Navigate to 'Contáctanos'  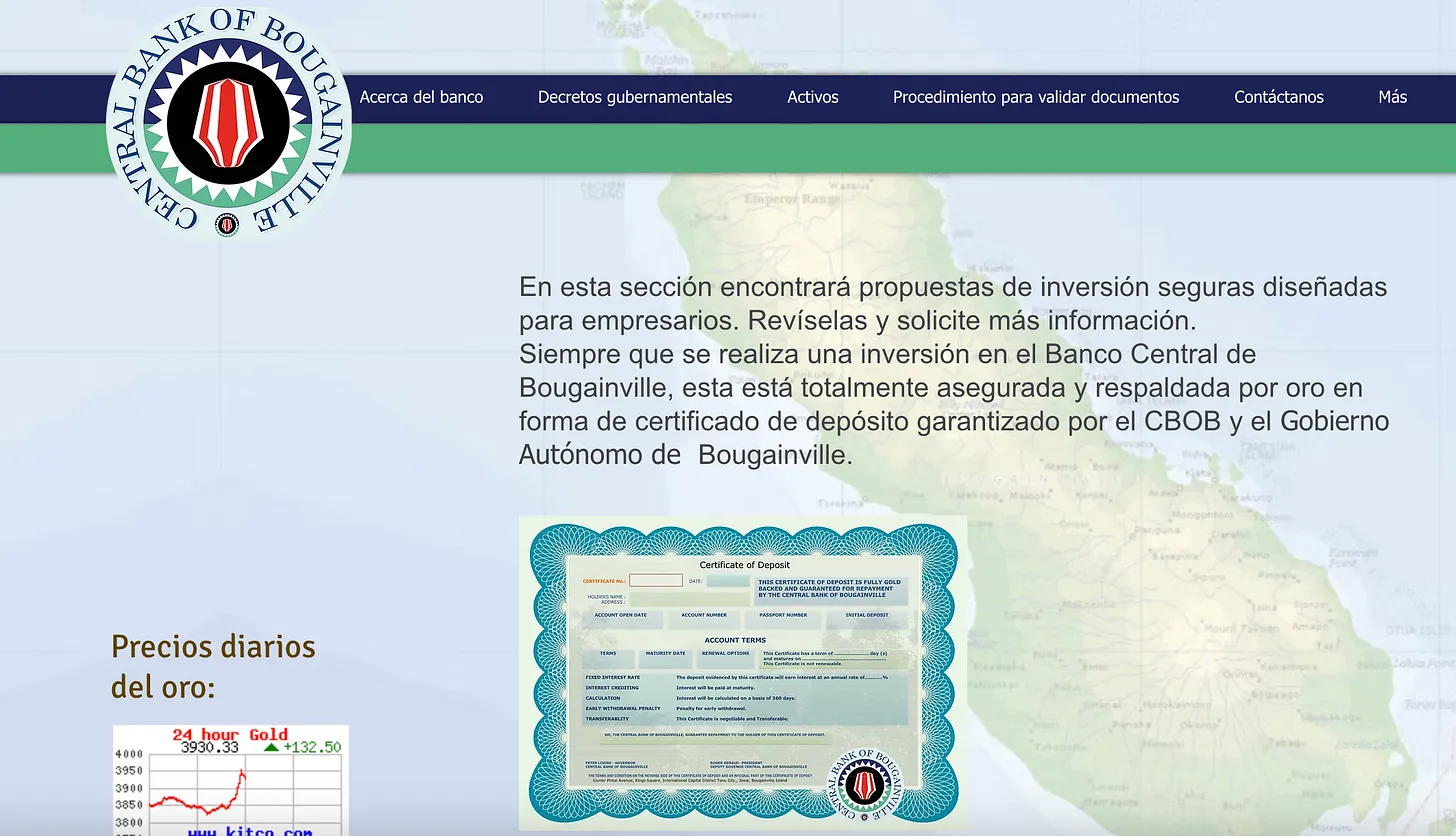click(x=1278, y=97)
